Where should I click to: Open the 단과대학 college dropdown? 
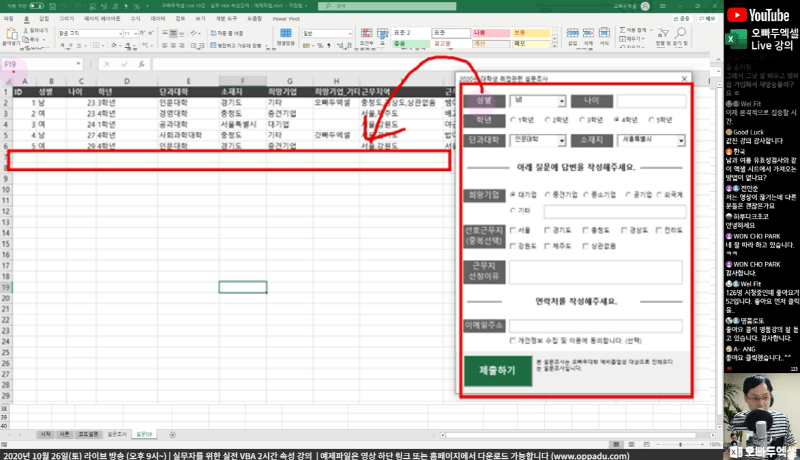coord(561,140)
